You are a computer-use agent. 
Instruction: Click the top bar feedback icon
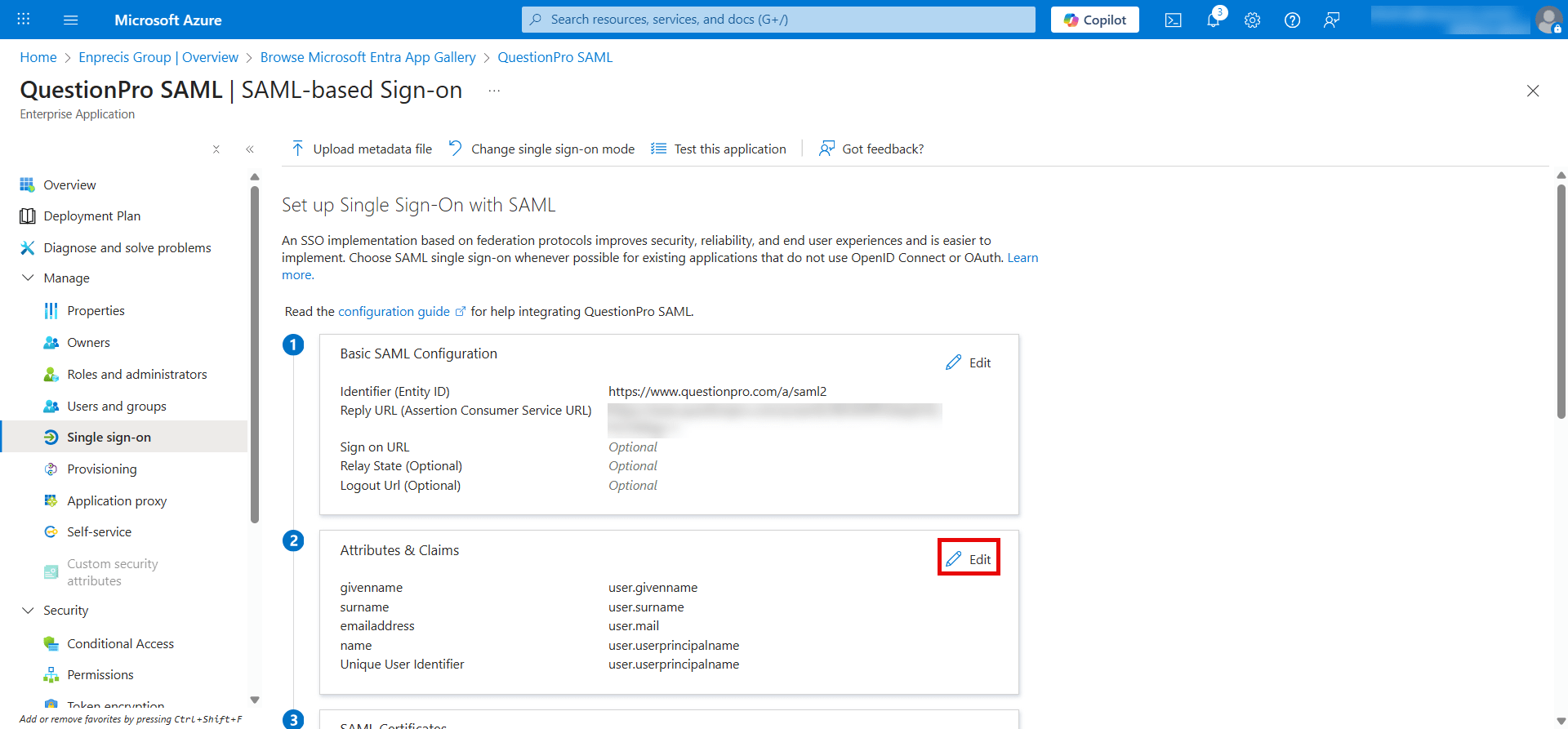click(1331, 20)
